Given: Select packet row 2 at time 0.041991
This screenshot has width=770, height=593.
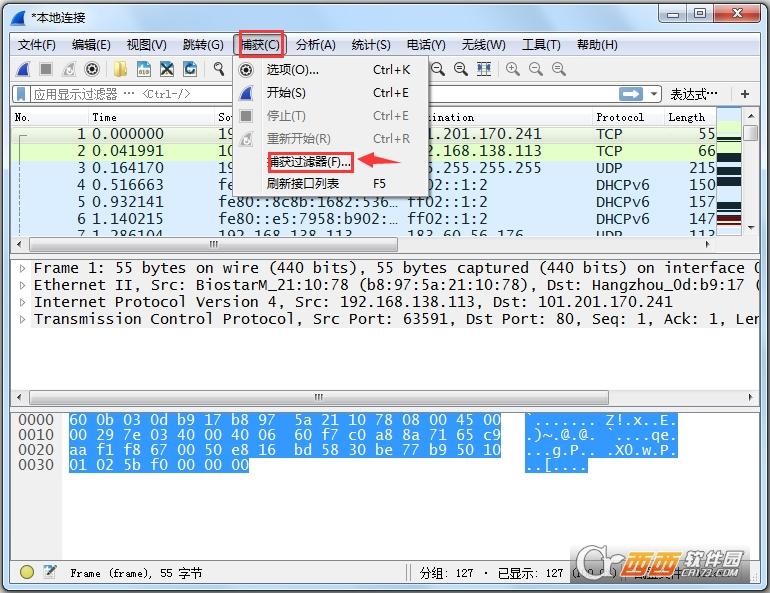Looking at the screenshot, I should 363,151.
